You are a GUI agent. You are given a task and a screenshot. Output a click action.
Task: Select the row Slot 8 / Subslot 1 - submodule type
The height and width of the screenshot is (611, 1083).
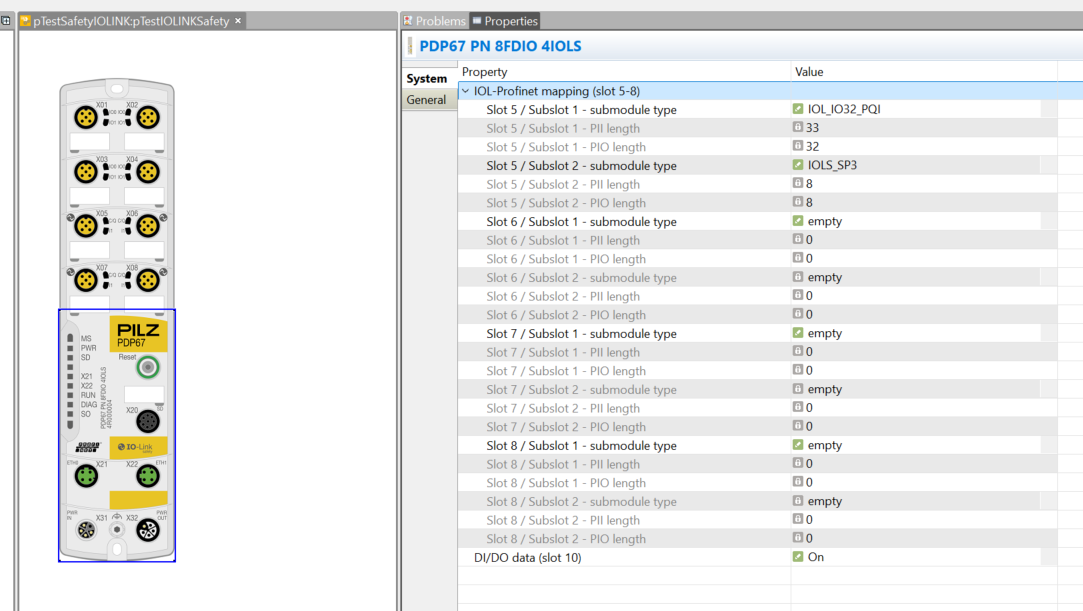[758, 445]
